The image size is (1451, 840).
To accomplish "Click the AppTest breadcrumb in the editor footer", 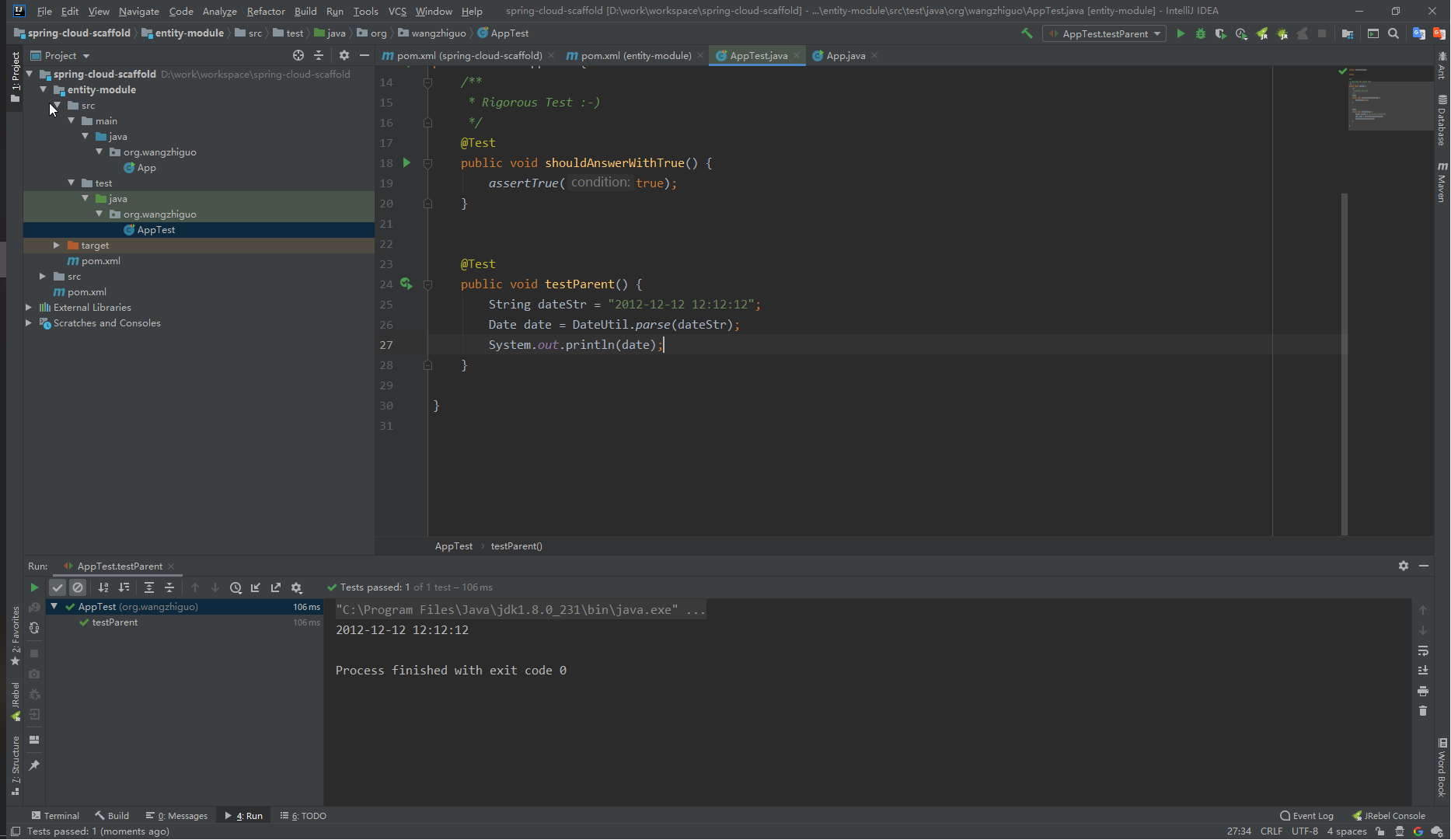I will 454,546.
